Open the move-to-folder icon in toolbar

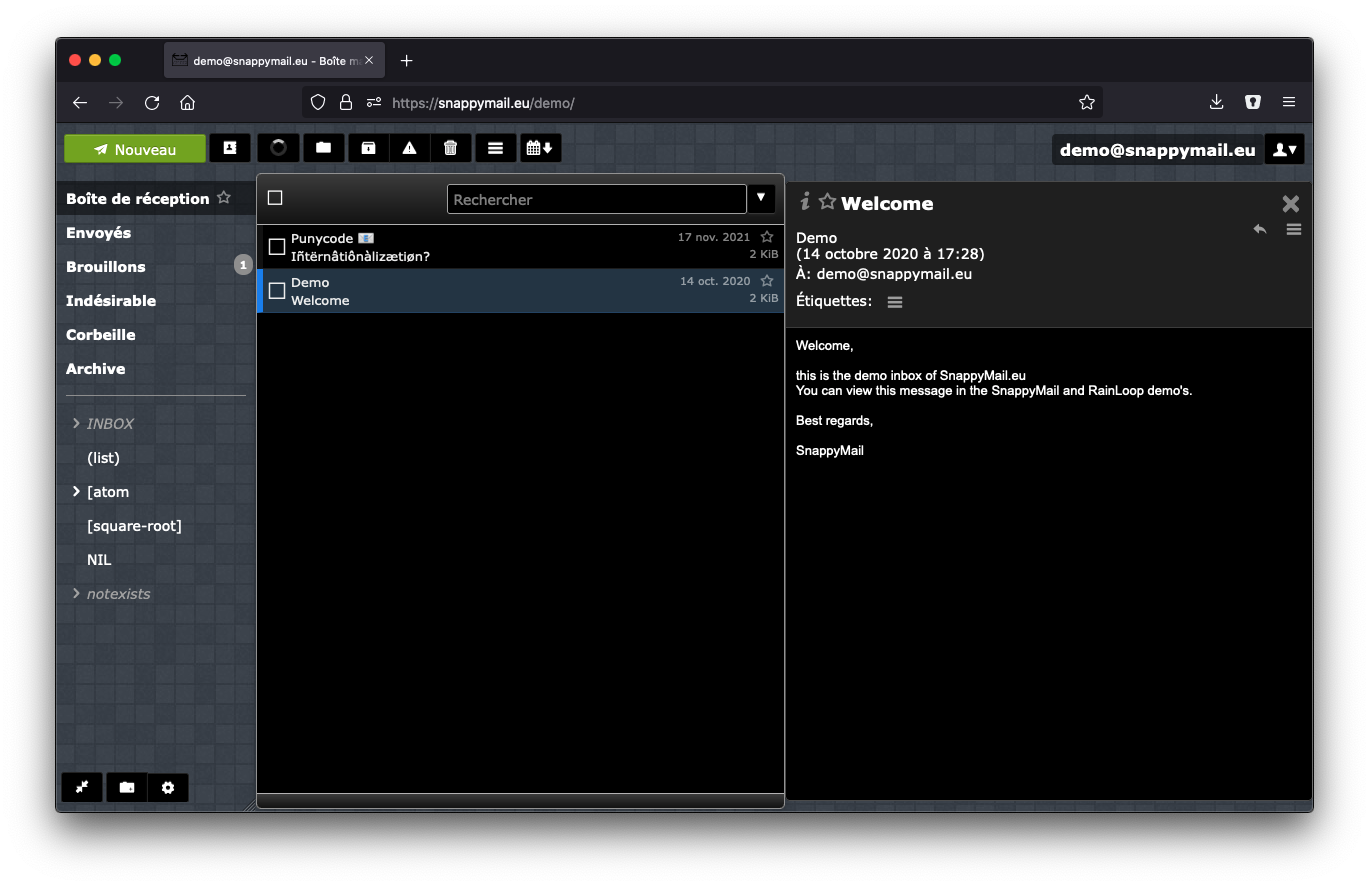(x=323, y=148)
